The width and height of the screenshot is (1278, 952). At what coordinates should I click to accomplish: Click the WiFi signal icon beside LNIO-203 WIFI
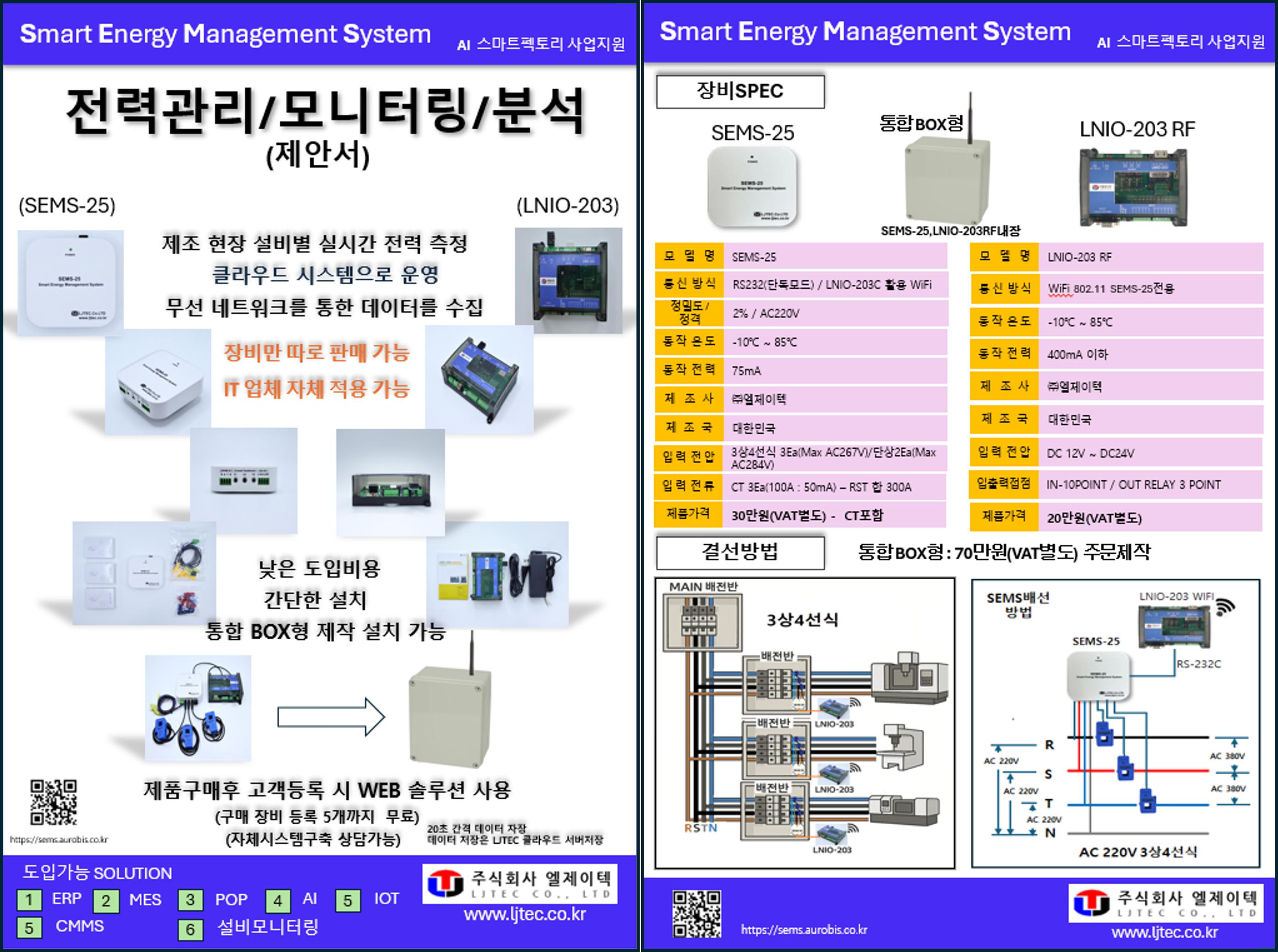click(1224, 607)
